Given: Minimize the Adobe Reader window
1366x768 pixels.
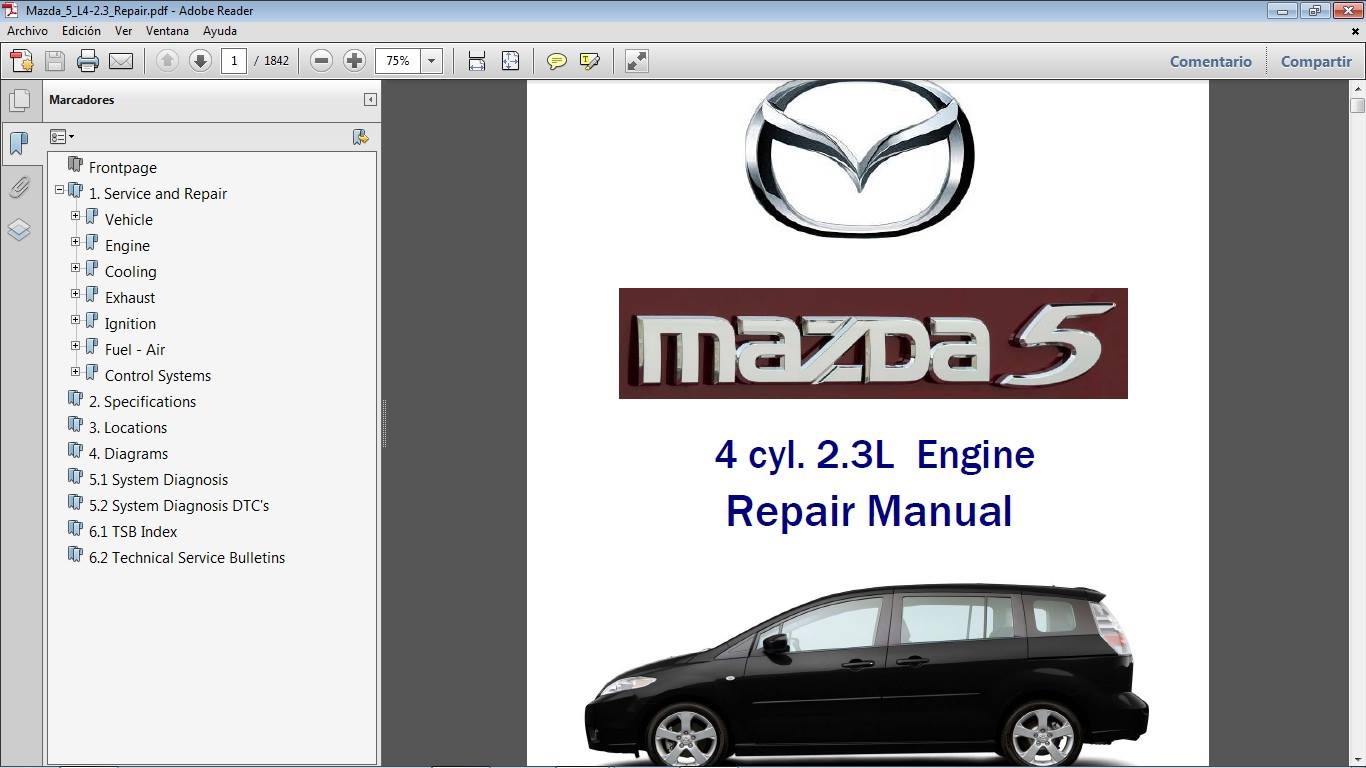Looking at the screenshot, I should pos(1282,11).
